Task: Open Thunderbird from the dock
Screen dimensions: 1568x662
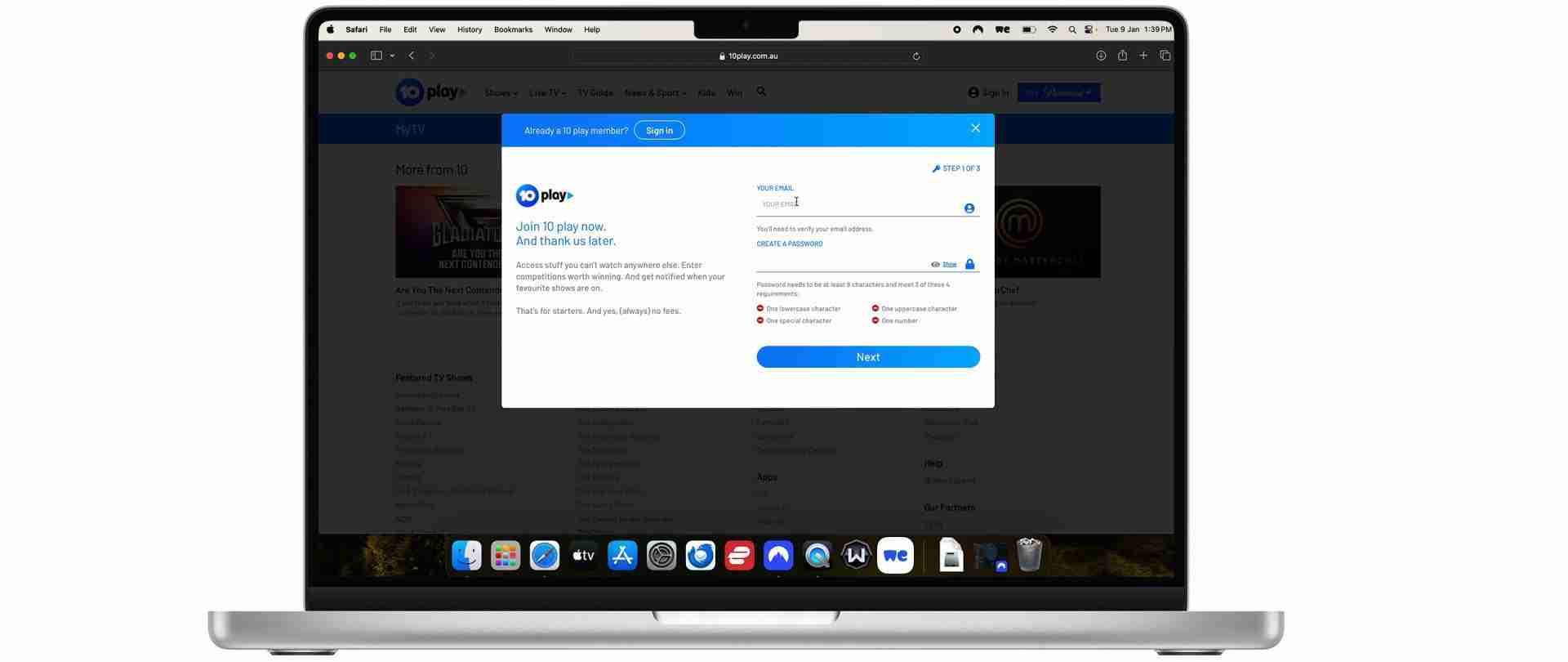Action: (x=701, y=556)
